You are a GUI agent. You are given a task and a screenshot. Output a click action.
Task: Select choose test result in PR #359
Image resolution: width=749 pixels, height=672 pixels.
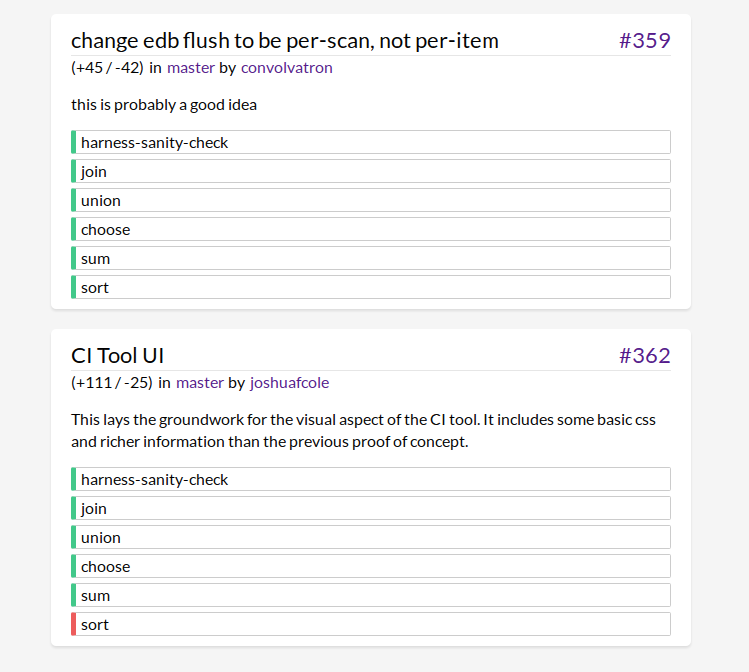(x=370, y=230)
